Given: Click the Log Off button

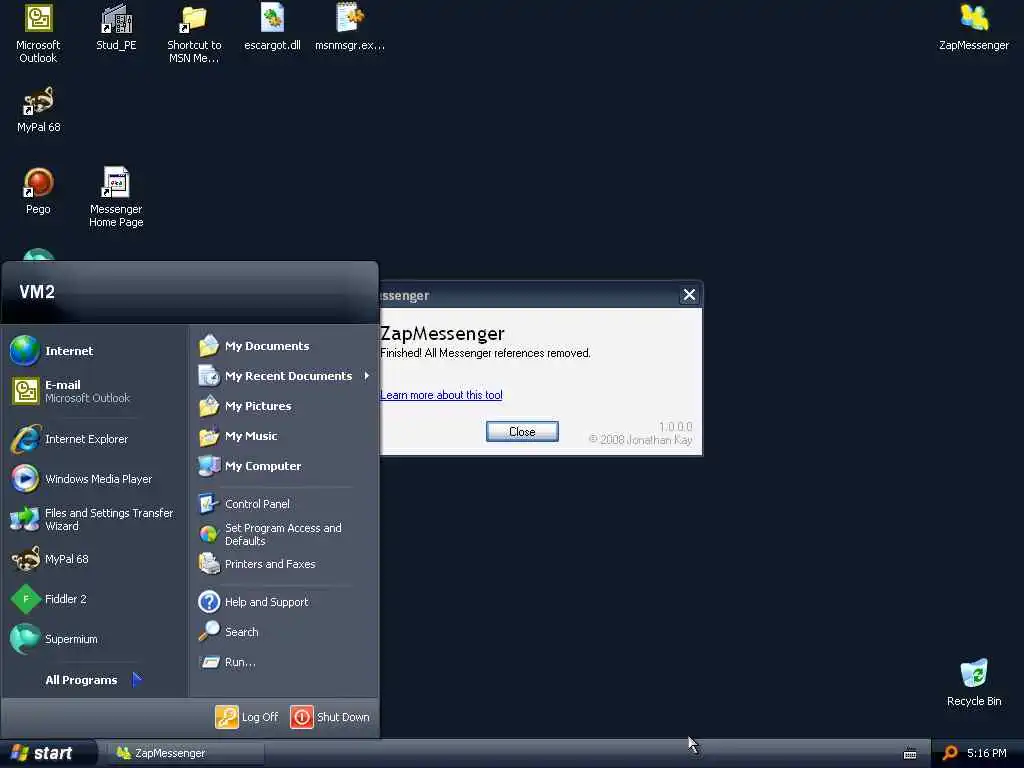Looking at the screenshot, I should pyautogui.click(x=247, y=717).
